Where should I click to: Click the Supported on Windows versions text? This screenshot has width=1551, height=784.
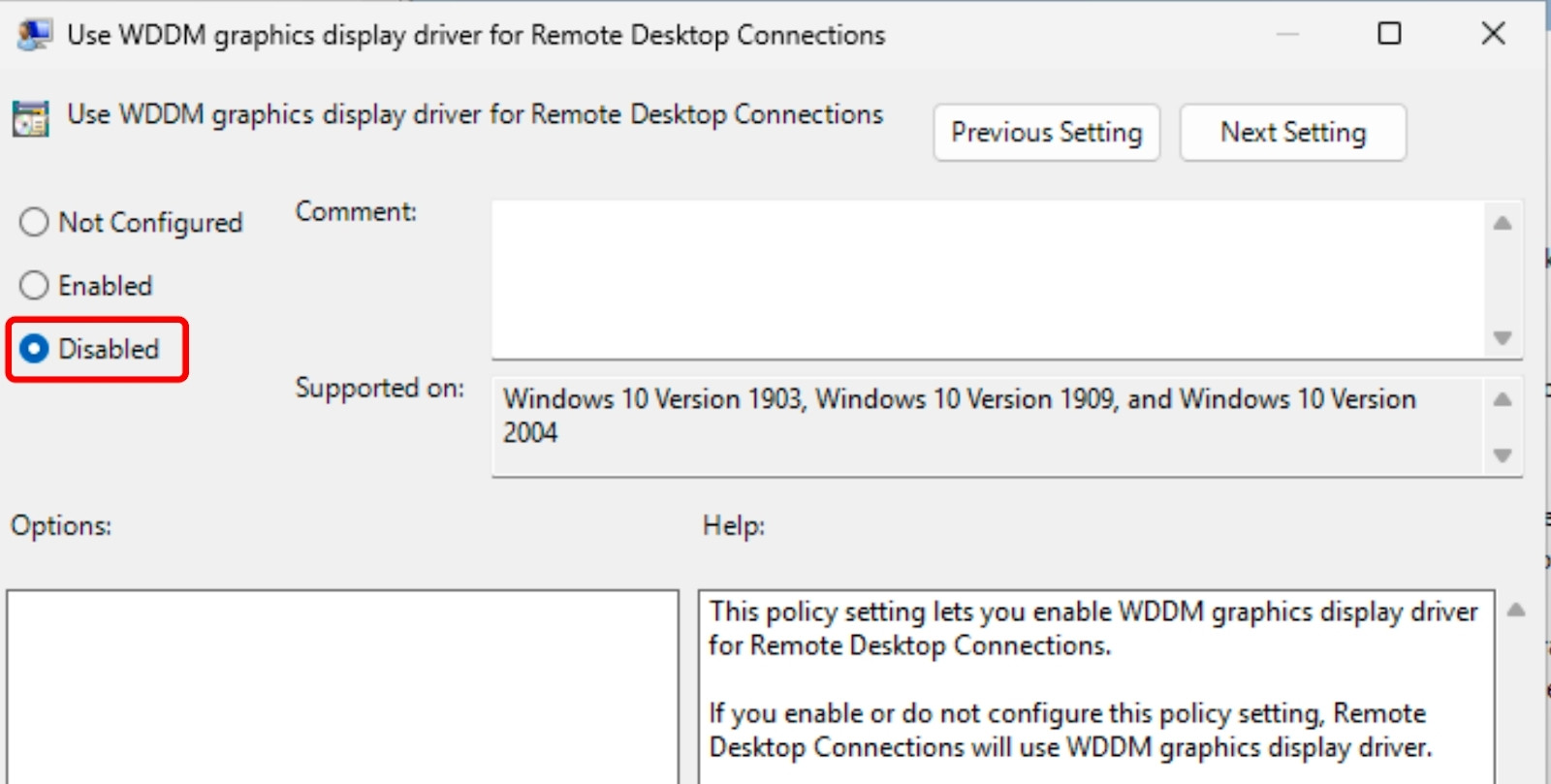pos(959,416)
